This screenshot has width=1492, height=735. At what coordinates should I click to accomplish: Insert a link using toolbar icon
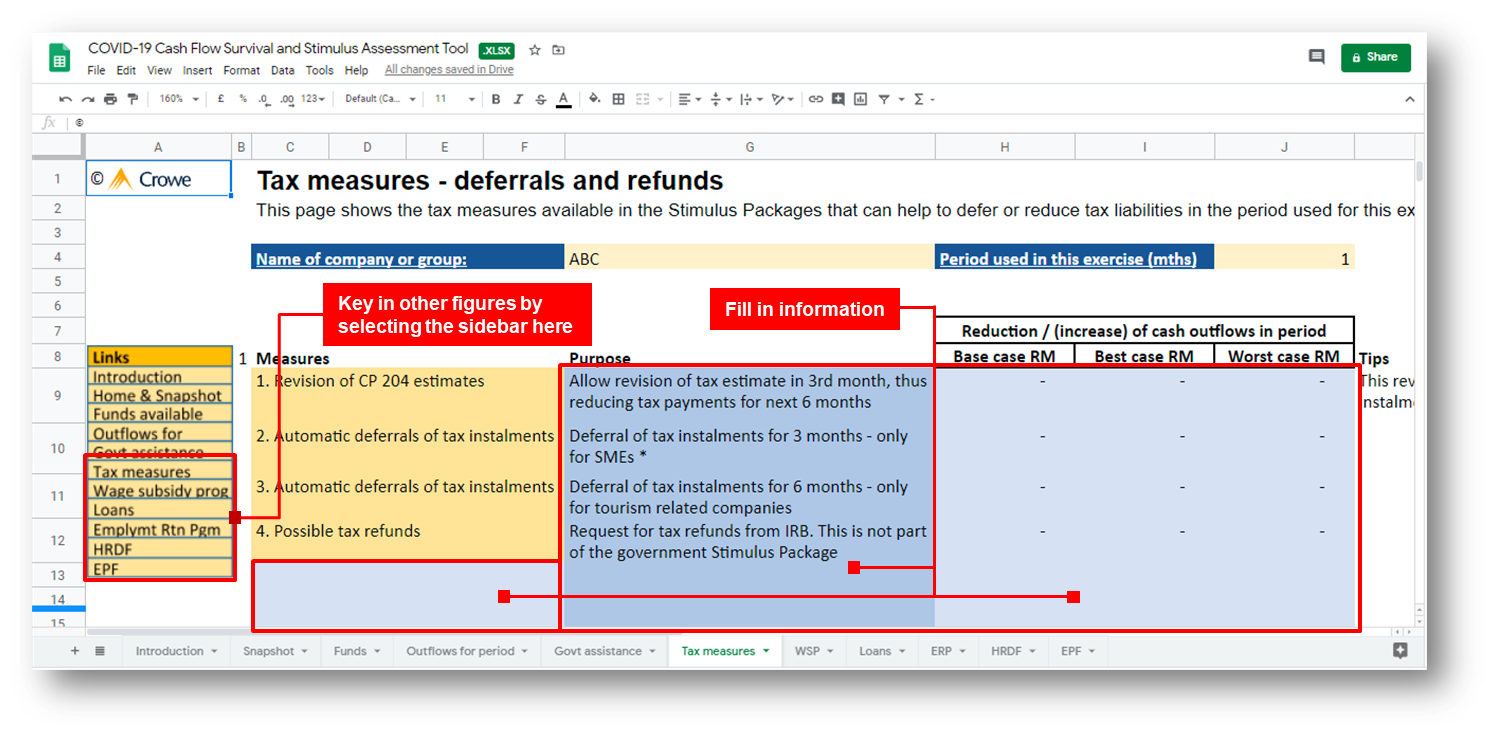[x=816, y=99]
